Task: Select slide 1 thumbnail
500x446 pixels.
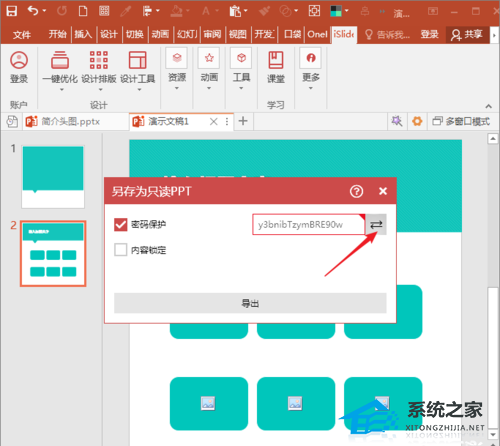Action: pyautogui.click(x=53, y=177)
